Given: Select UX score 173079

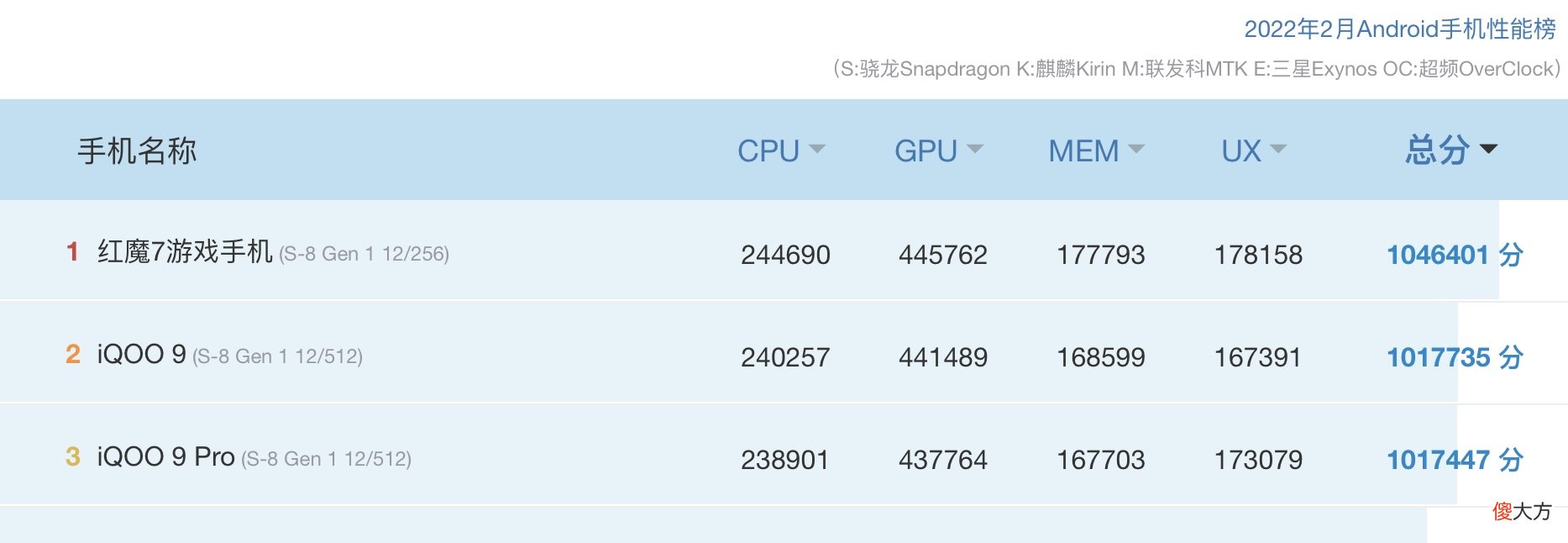Looking at the screenshot, I should tap(1258, 460).
